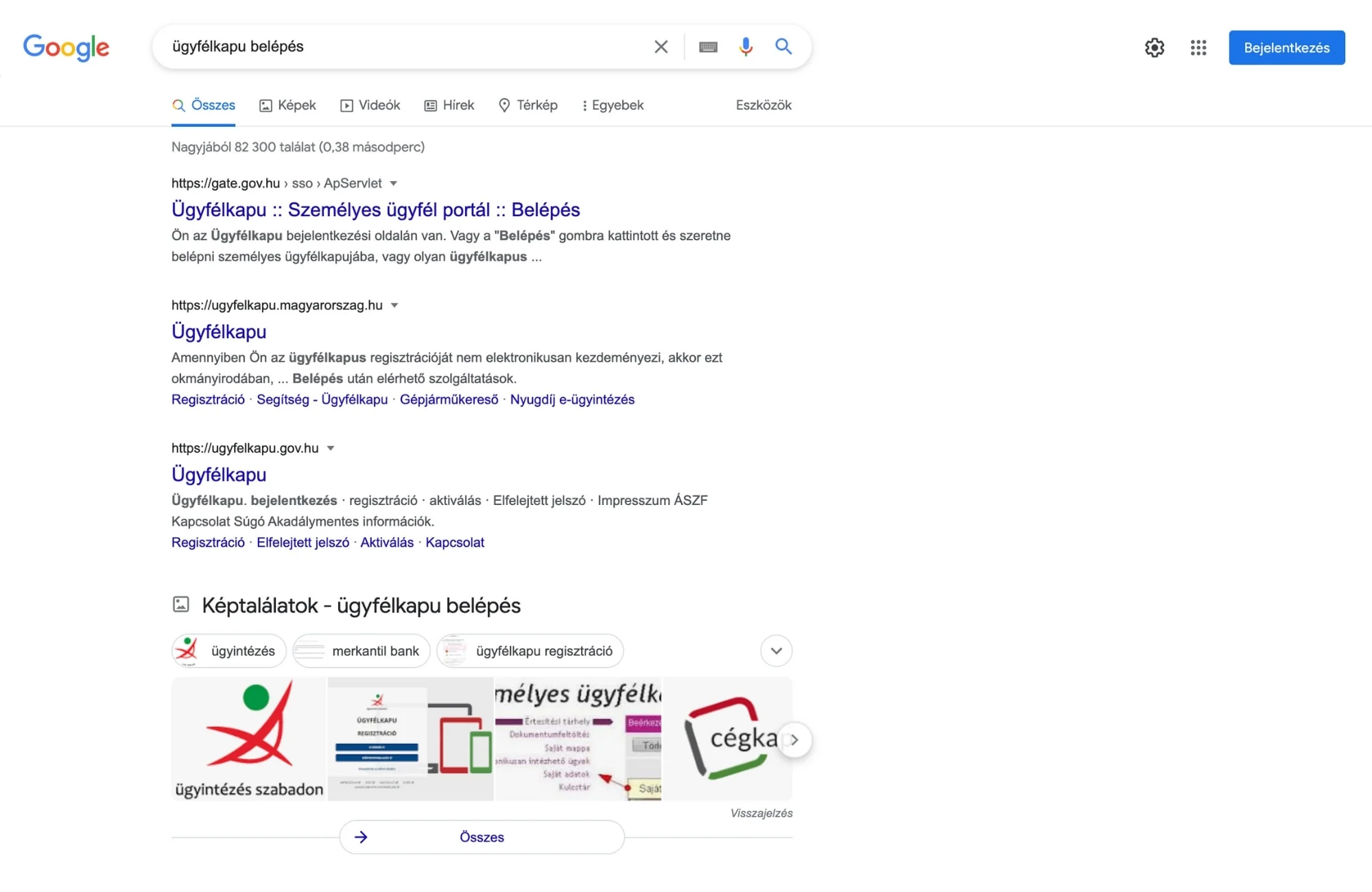Select the merkantil bank filter chip
Screen dimensions: 1372x892
(362, 650)
